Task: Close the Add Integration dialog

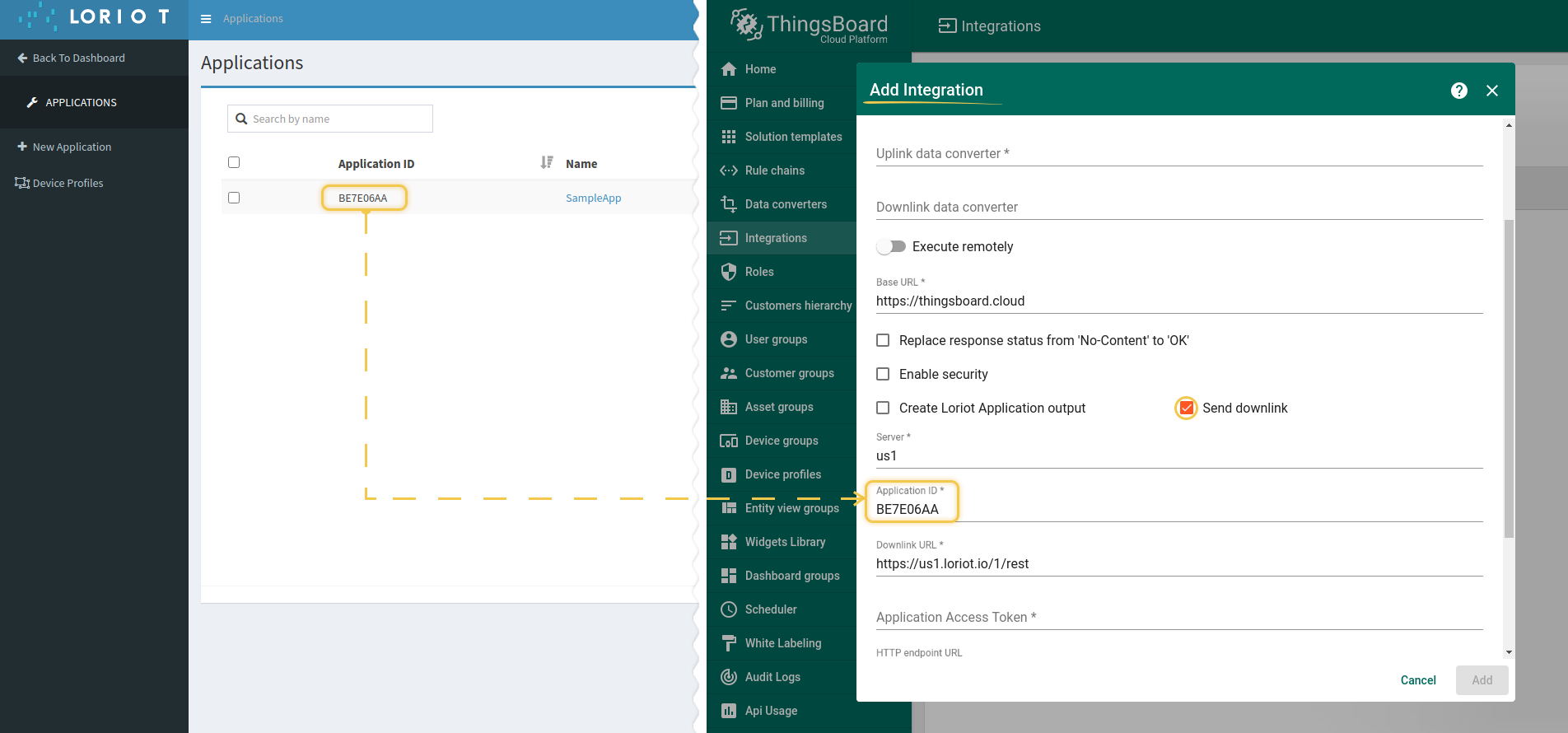Action: [x=1491, y=91]
